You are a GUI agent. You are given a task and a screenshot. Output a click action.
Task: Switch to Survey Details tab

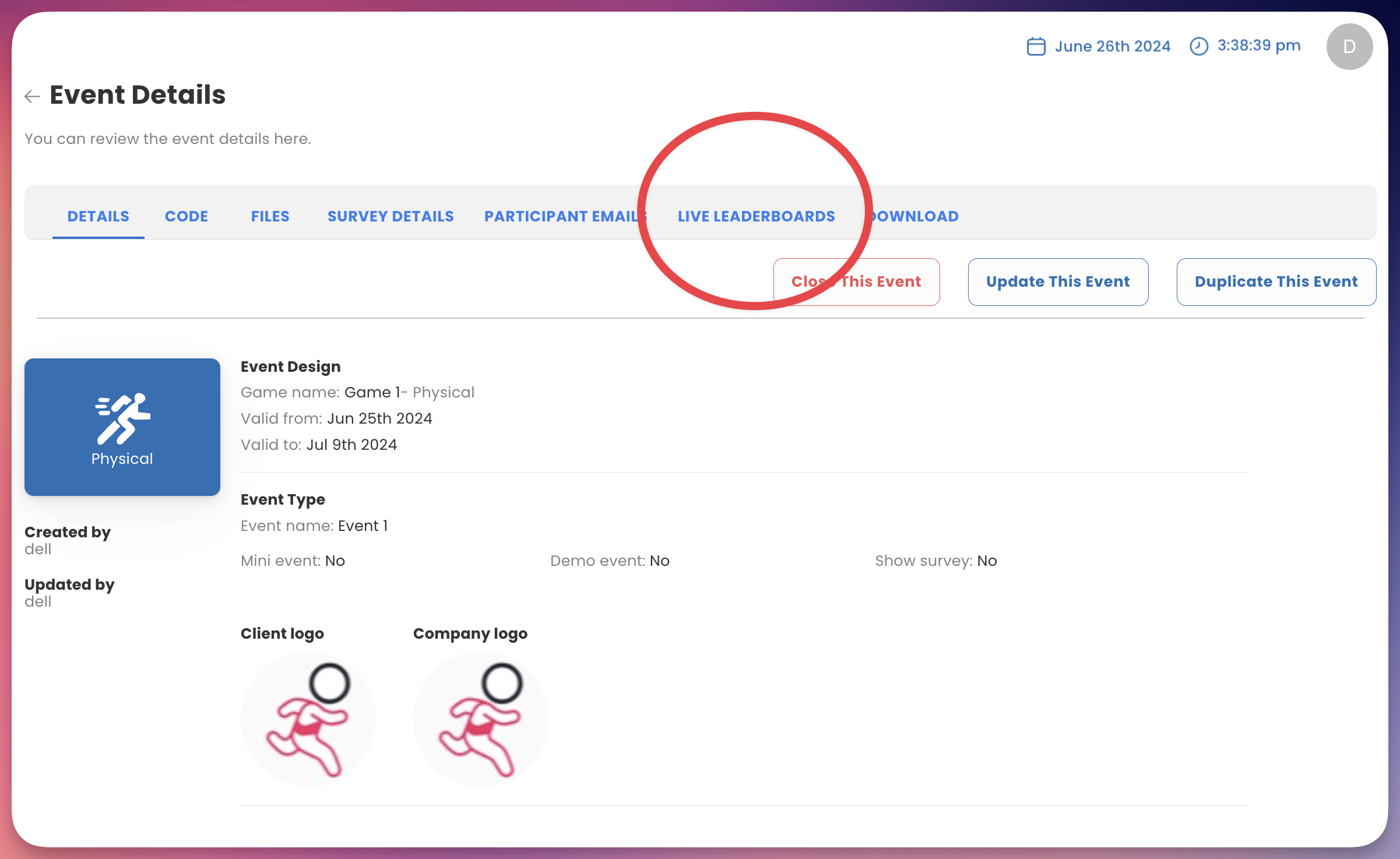pos(390,216)
